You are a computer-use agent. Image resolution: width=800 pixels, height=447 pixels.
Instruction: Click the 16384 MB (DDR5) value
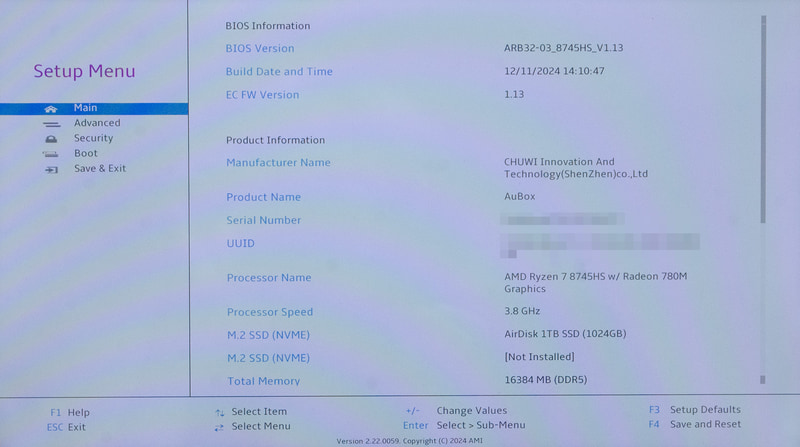click(x=546, y=380)
